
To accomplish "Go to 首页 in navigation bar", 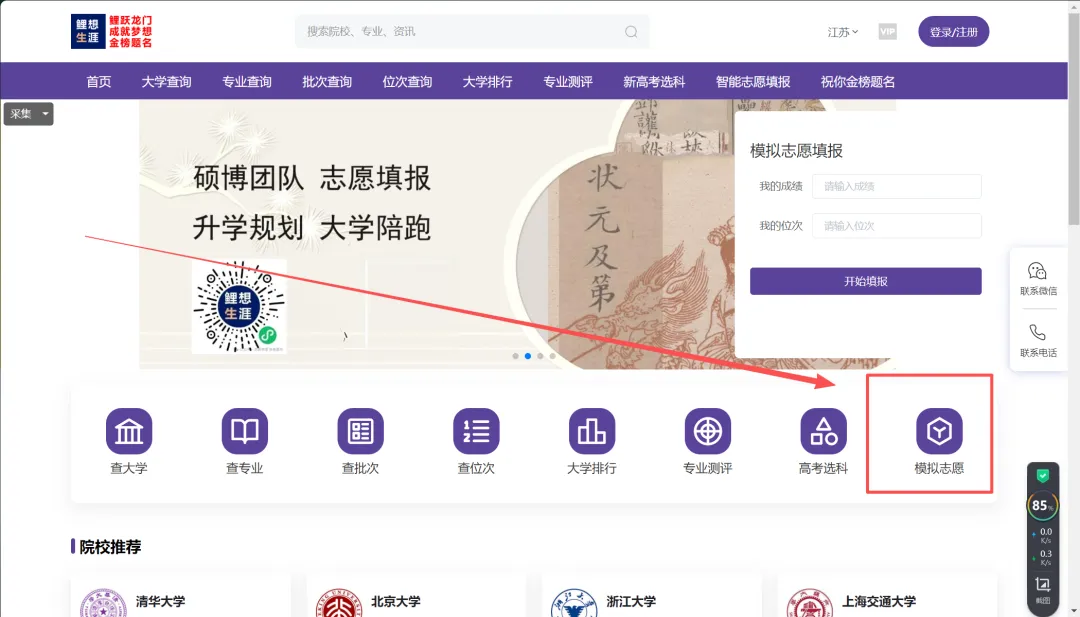I will click(98, 82).
